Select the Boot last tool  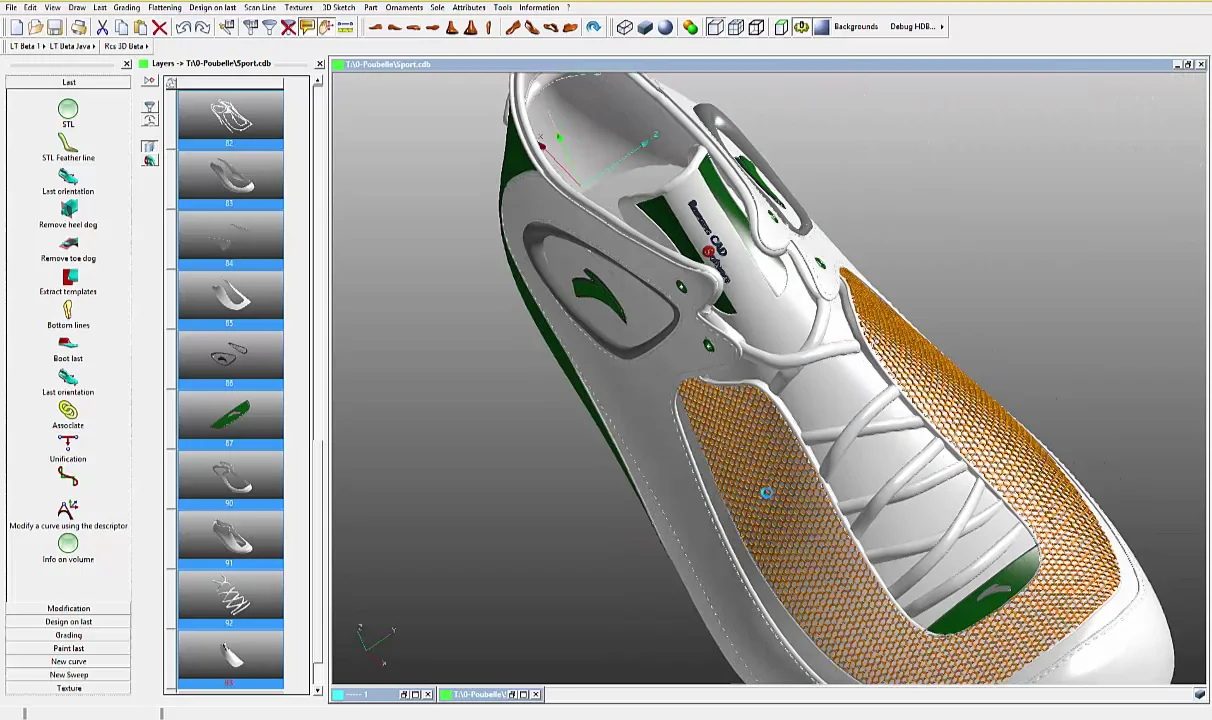68,348
